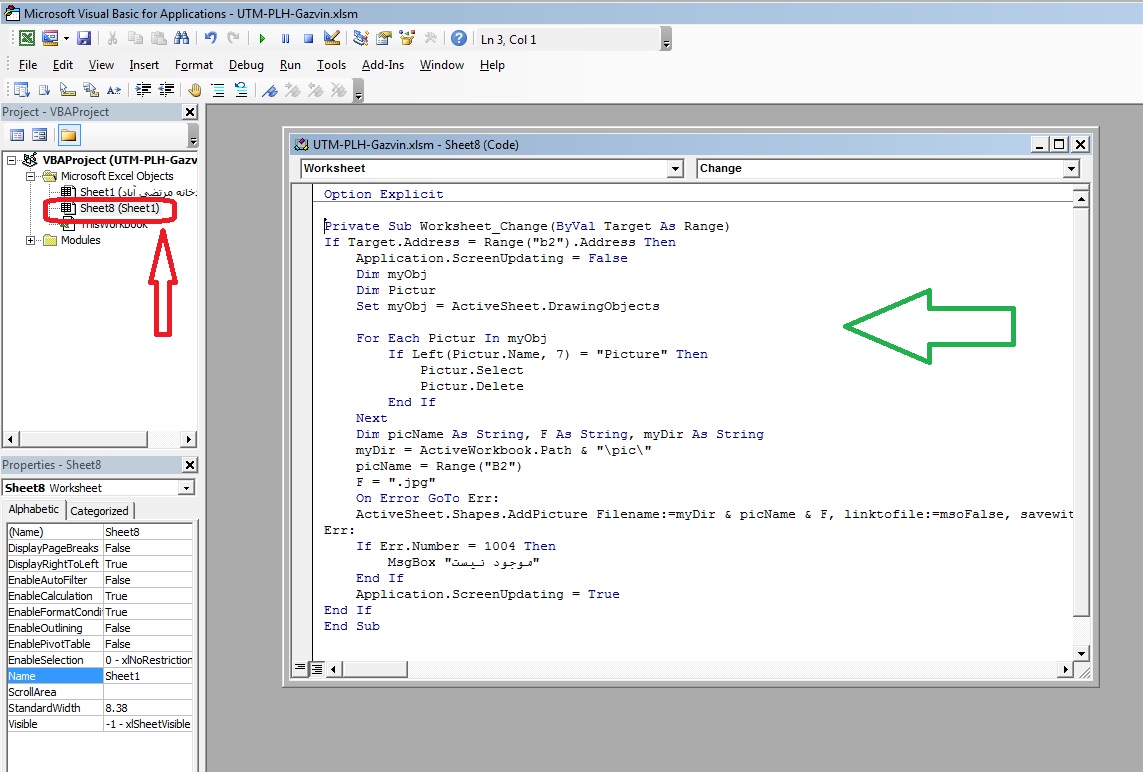Open Find with the binoculars icon
The image size is (1143, 772).
point(182,39)
